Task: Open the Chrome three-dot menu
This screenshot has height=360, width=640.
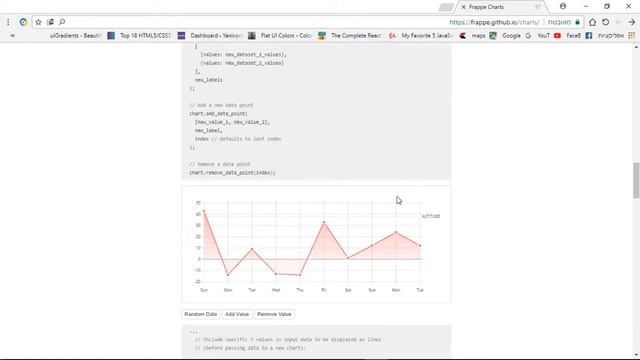Action: 8,22
